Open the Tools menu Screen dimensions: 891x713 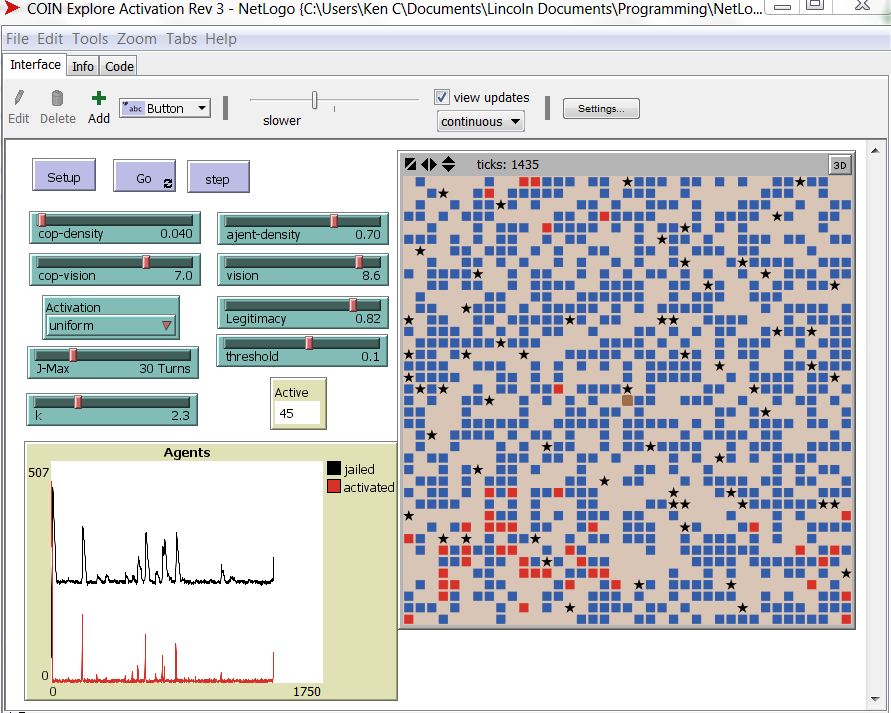[90, 39]
